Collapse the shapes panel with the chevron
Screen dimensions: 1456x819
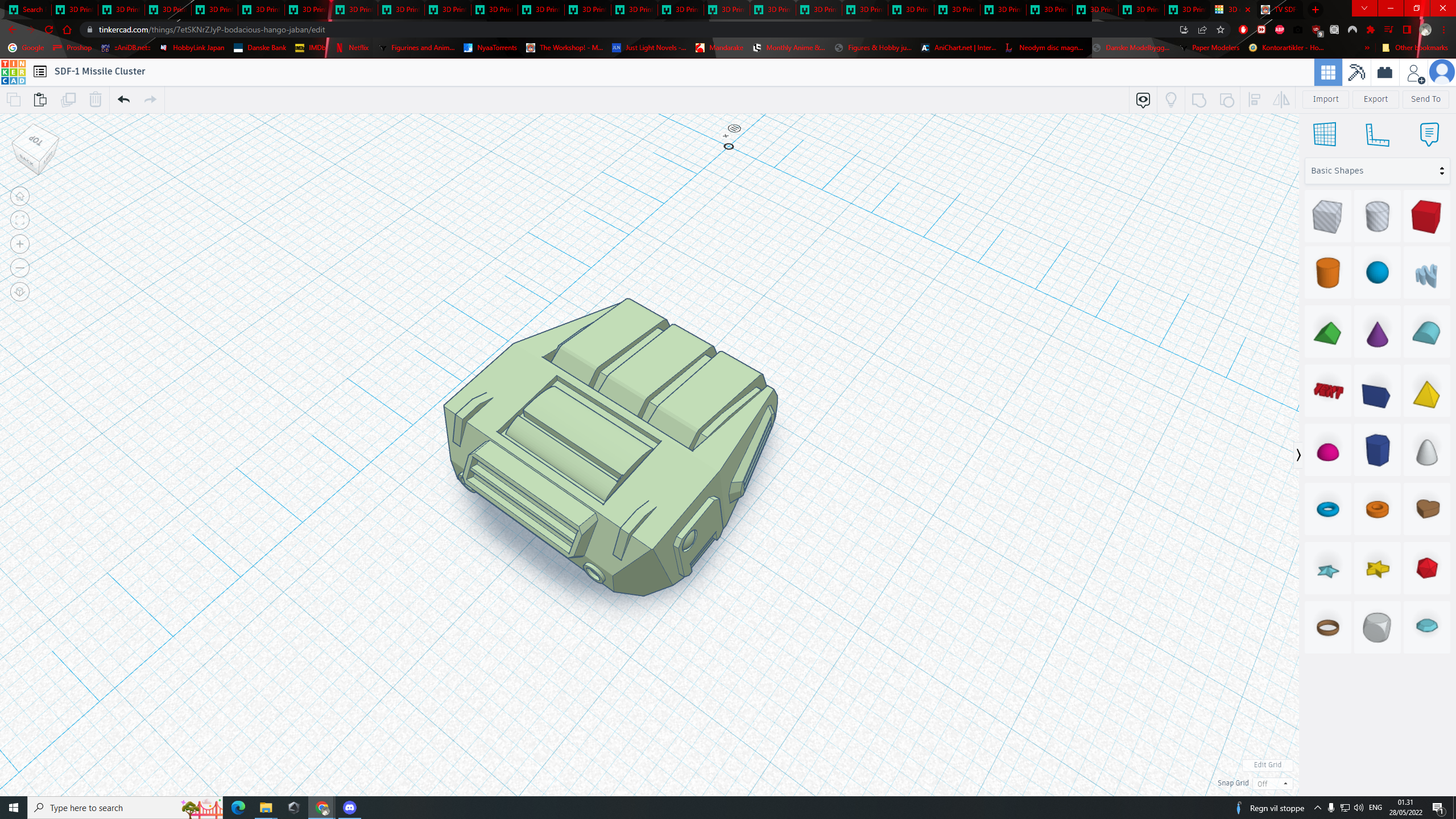pyautogui.click(x=1298, y=455)
